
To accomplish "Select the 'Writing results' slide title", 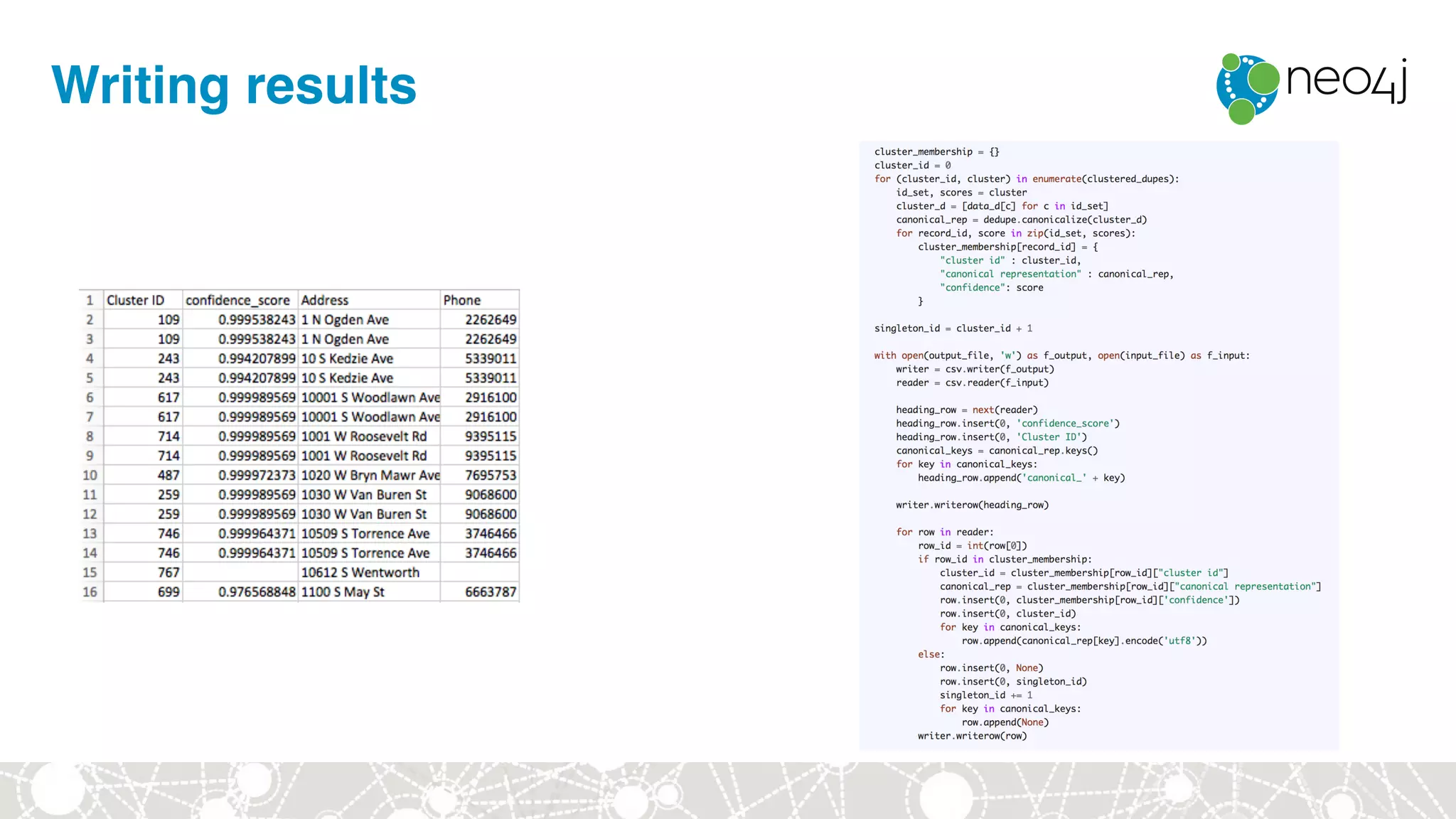I will pos(234,85).
